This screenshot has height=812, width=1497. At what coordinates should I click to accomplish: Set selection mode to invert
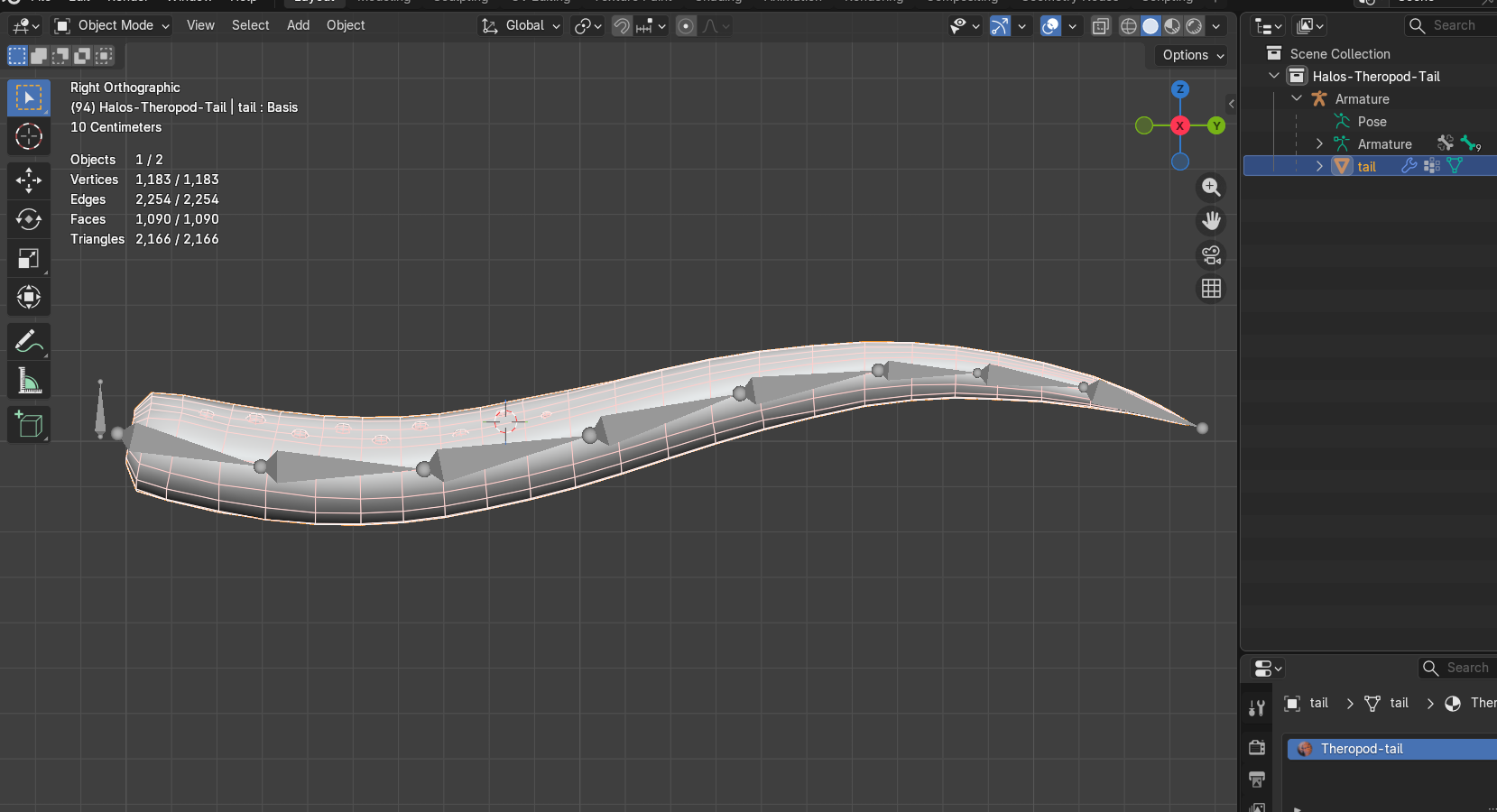(82, 56)
